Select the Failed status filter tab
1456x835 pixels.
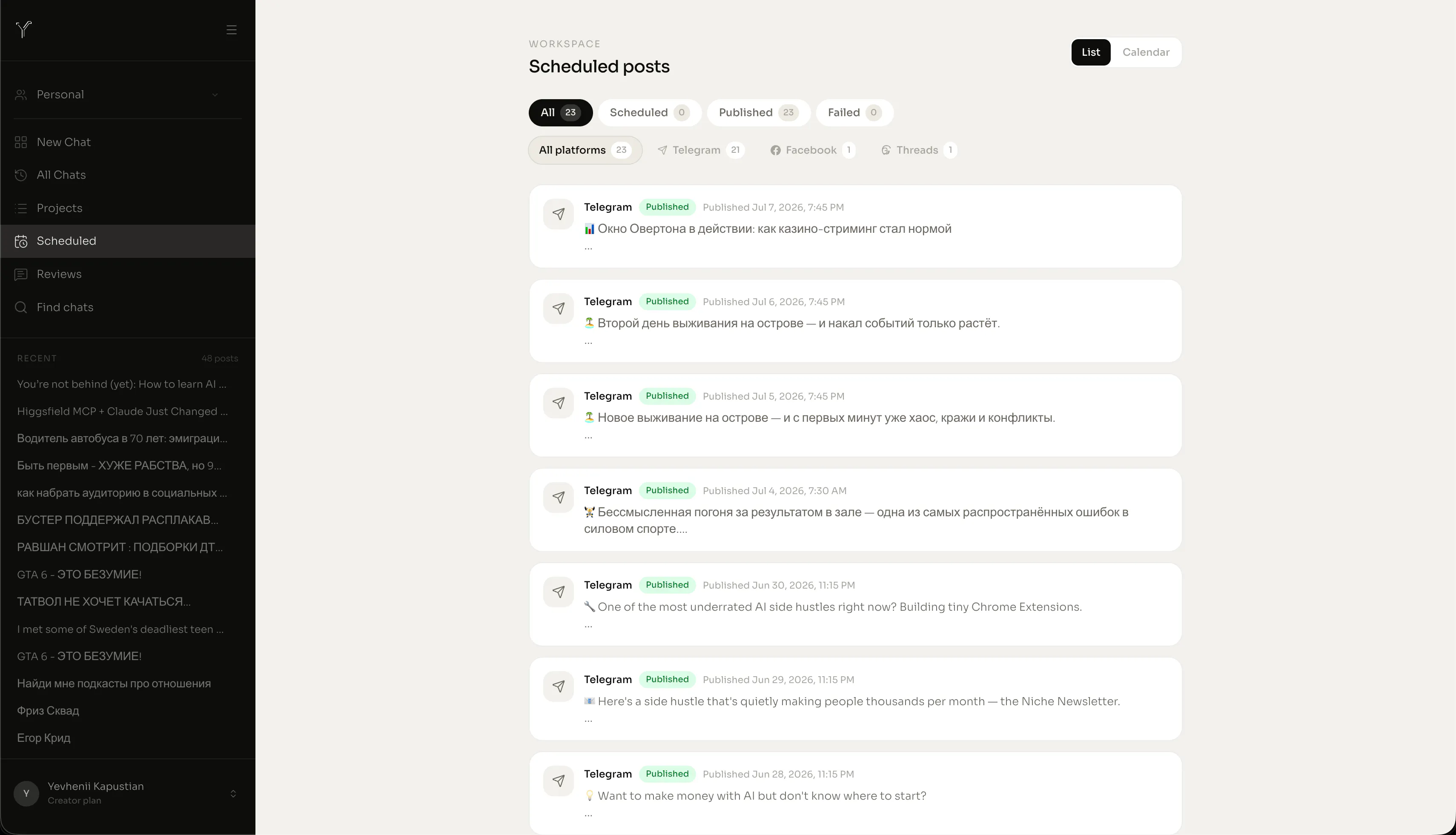click(x=854, y=112)
